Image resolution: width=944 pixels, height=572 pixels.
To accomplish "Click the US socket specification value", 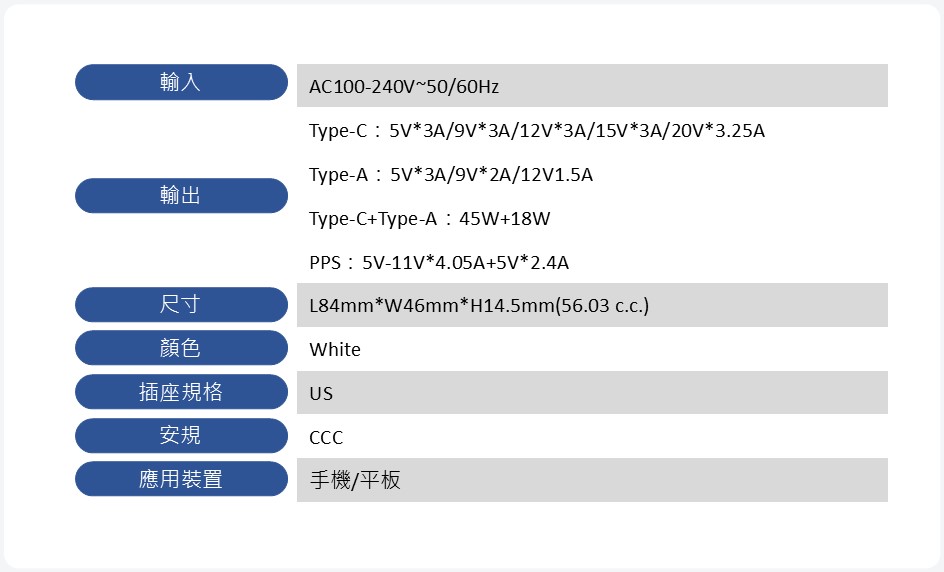I will click(x=321, y=394).
